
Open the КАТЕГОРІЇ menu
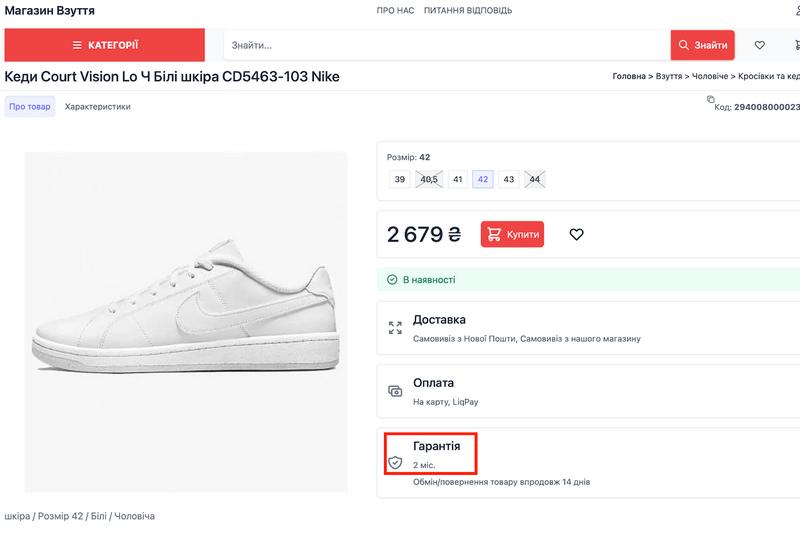[x=105, y=45]
